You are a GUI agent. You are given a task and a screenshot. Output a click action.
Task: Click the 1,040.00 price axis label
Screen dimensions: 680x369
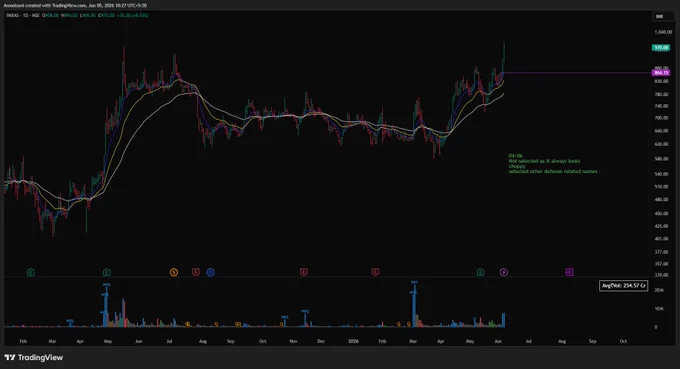pos(663,32)
